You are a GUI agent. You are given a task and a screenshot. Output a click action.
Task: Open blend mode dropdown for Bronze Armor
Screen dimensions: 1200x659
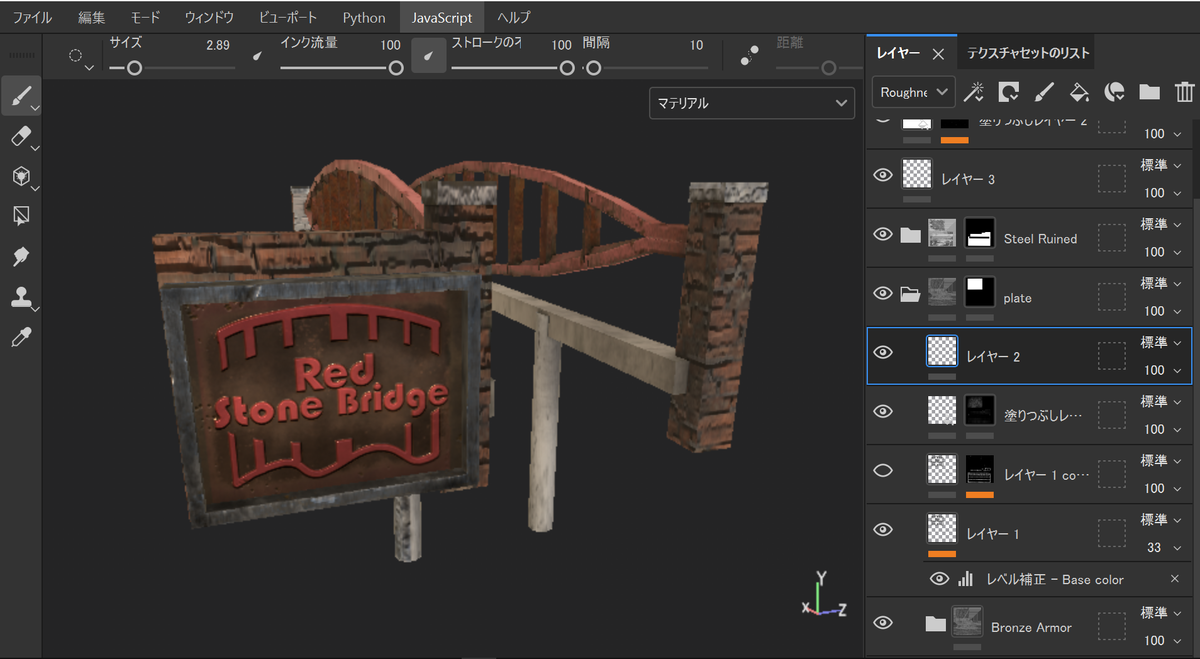[1162, 612]
